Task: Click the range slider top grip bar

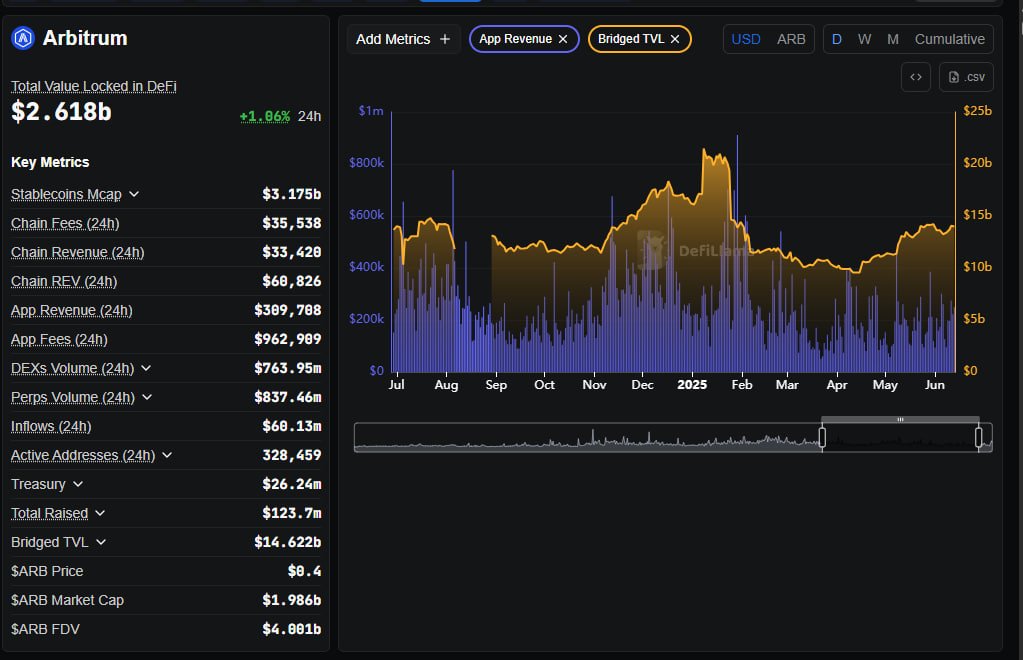Action: (900, 419)
